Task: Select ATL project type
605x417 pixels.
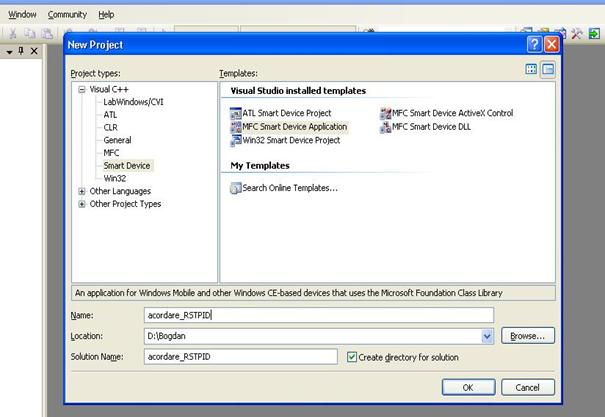Action: click(110, 115)
